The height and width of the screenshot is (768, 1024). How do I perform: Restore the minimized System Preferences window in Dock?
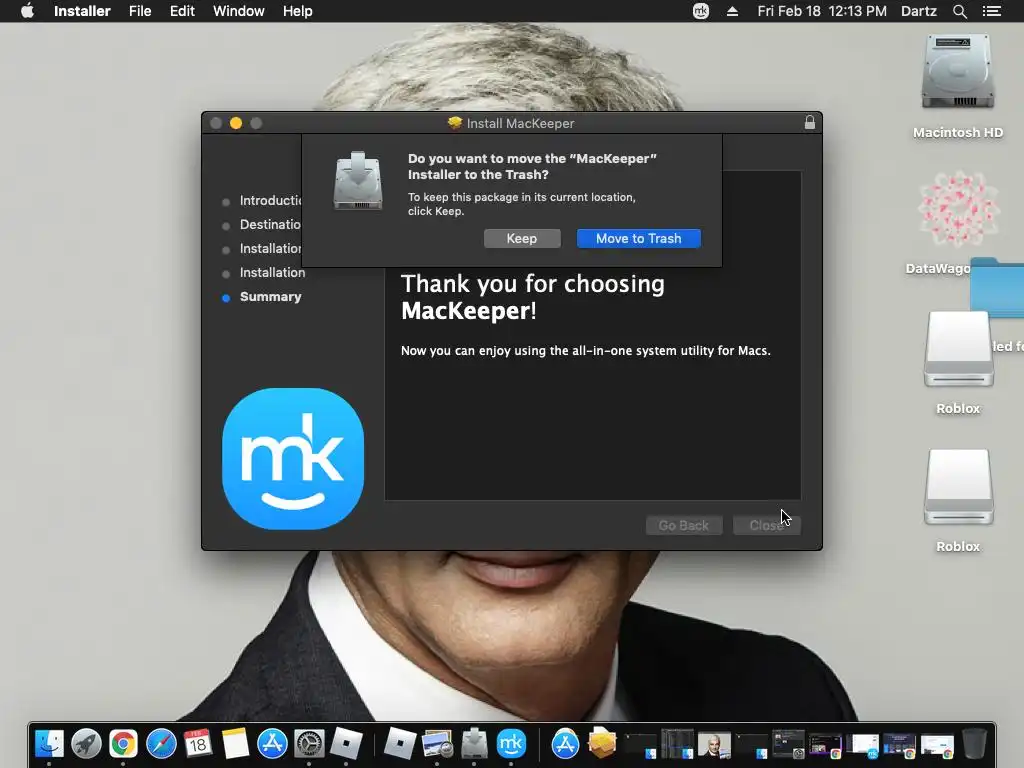click(x=788, y=744)
